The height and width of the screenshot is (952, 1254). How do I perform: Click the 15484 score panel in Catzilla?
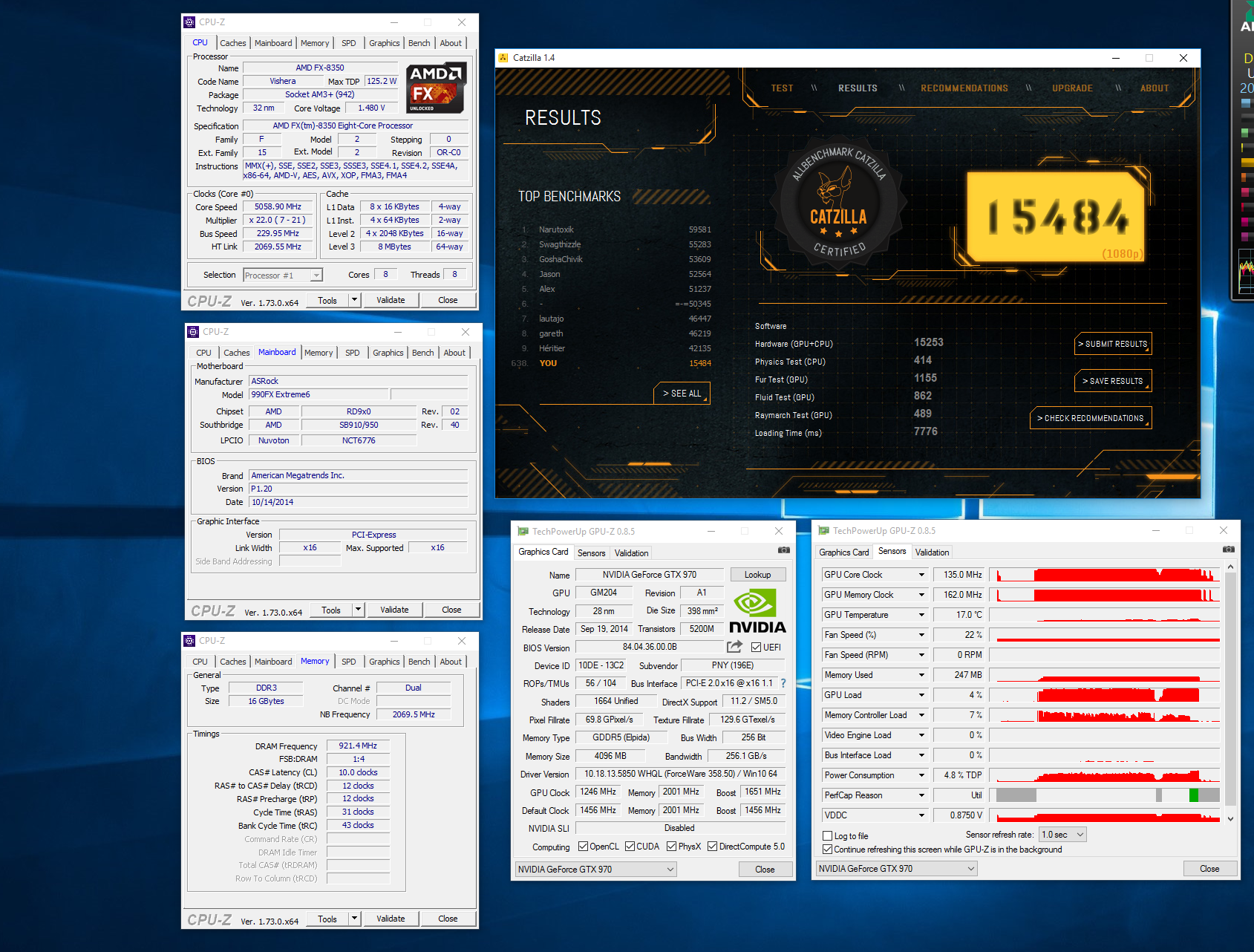coord(1057,217)
